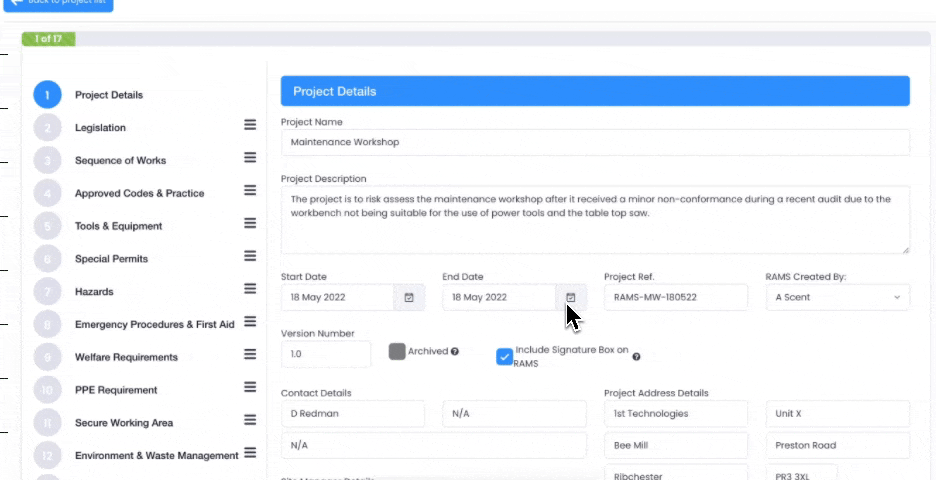Select step 1 circle for Project Details
The height and width of the screenshot is (480, 936).
(47, 95)
